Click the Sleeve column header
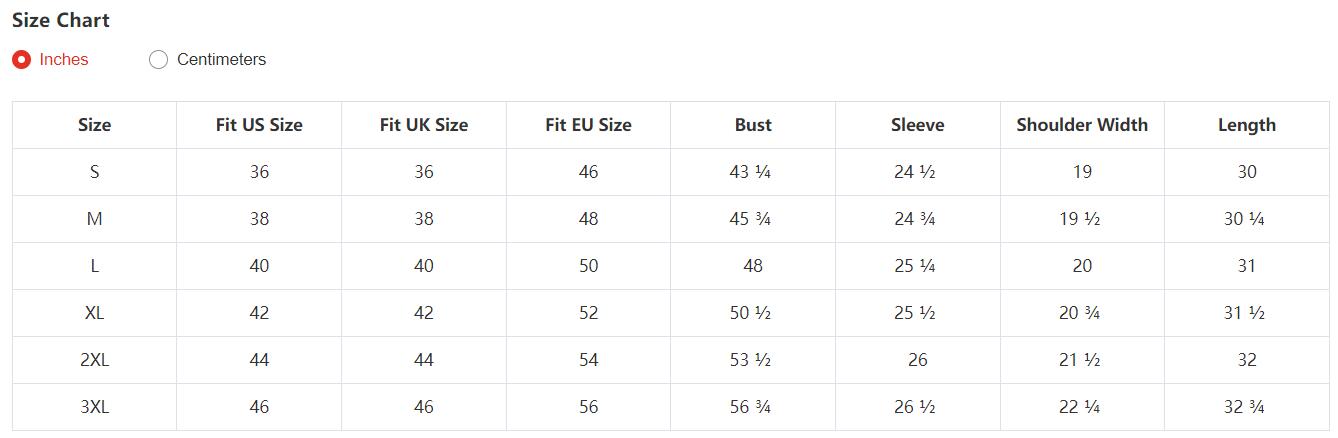This screenshot has width=1338, height=438. tap(917, 125)
